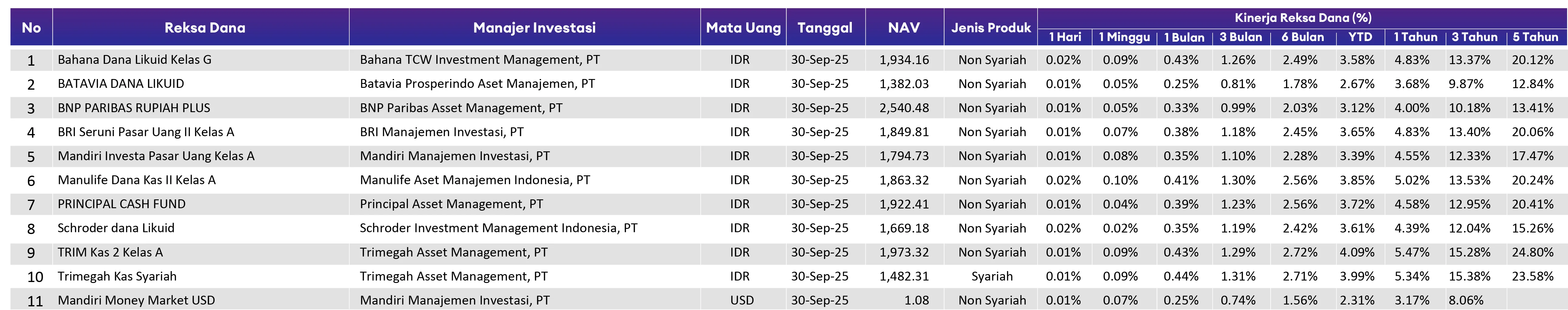Click the Reksa Dana column header

pyautogui.click(x=205, y=28)
